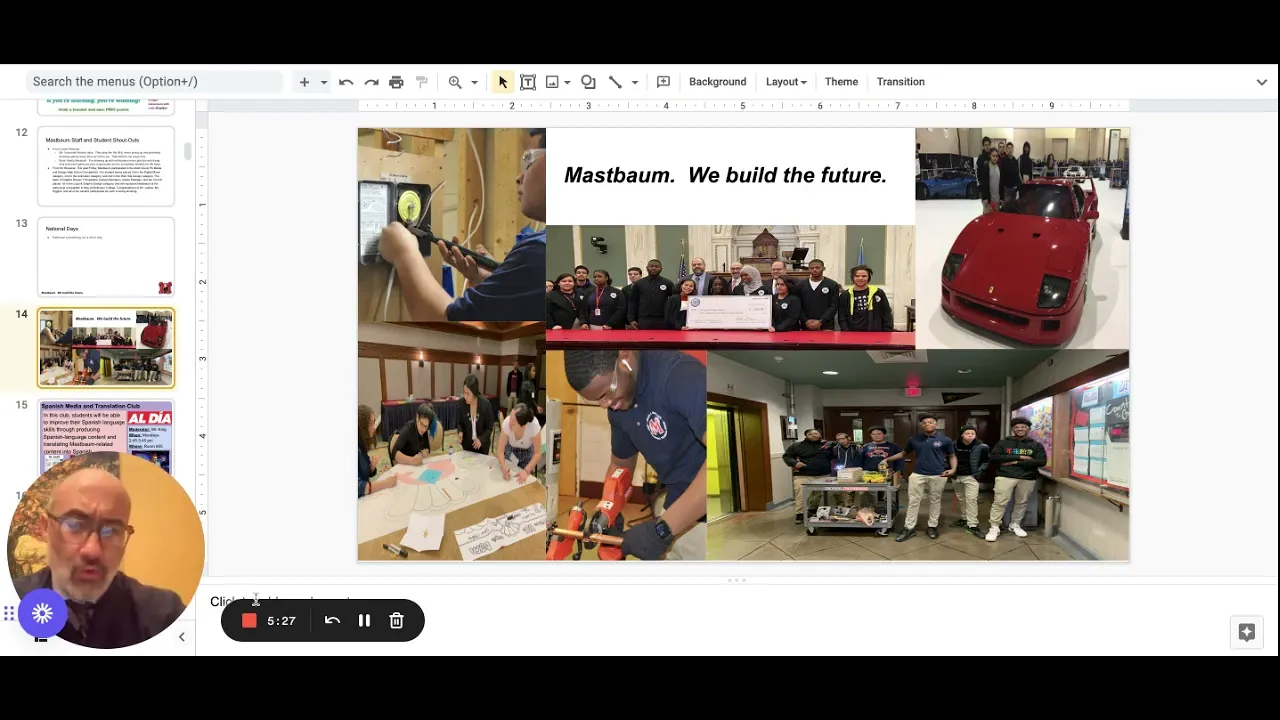Click the Loom drag handle dots icon
This screenshot has width=1280, height=720.
pyautogui.click(x=8, y=613)
